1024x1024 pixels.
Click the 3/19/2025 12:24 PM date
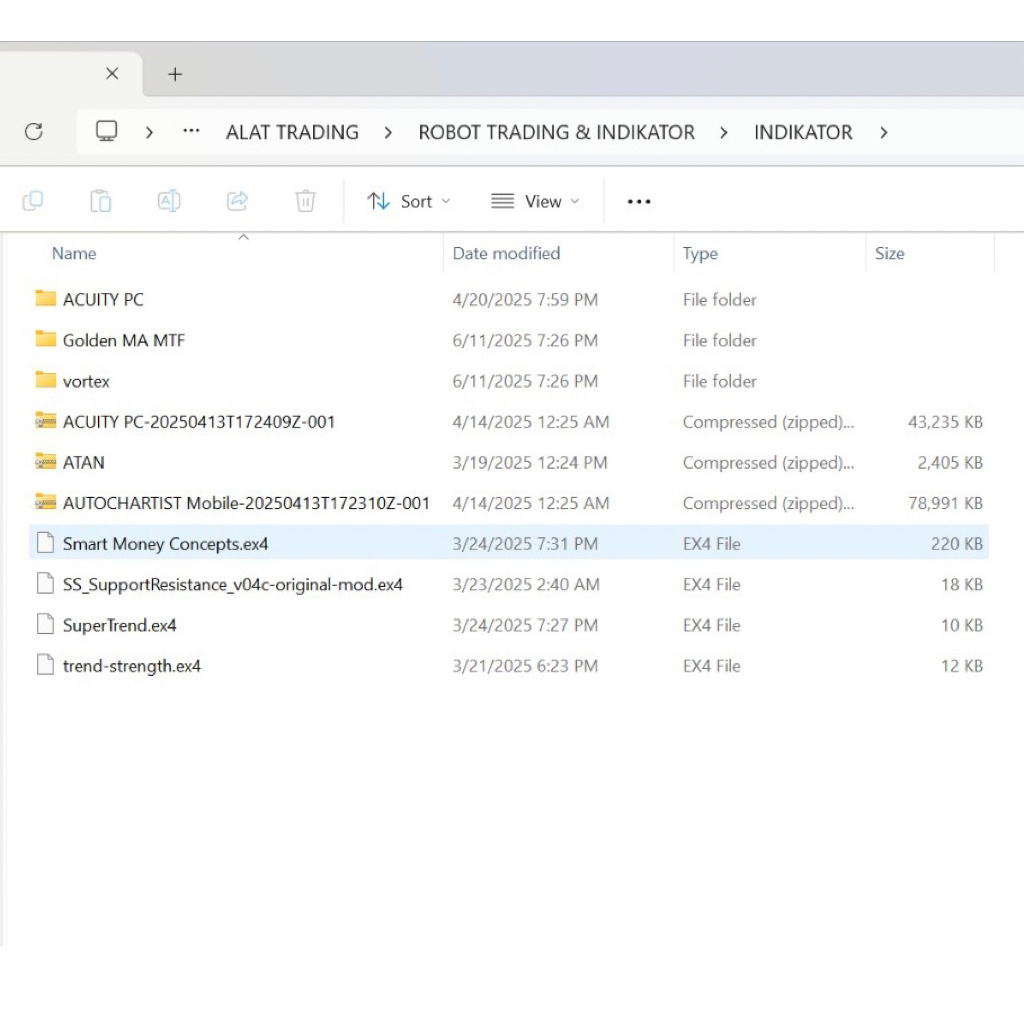(530, 462)
